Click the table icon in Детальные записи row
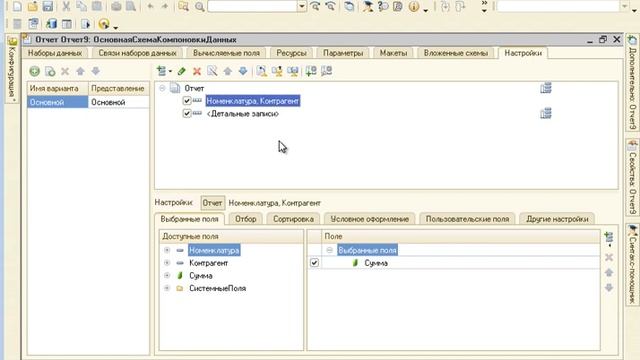The width and height of the screenshot is (640, 360). [x=546, y=113]
